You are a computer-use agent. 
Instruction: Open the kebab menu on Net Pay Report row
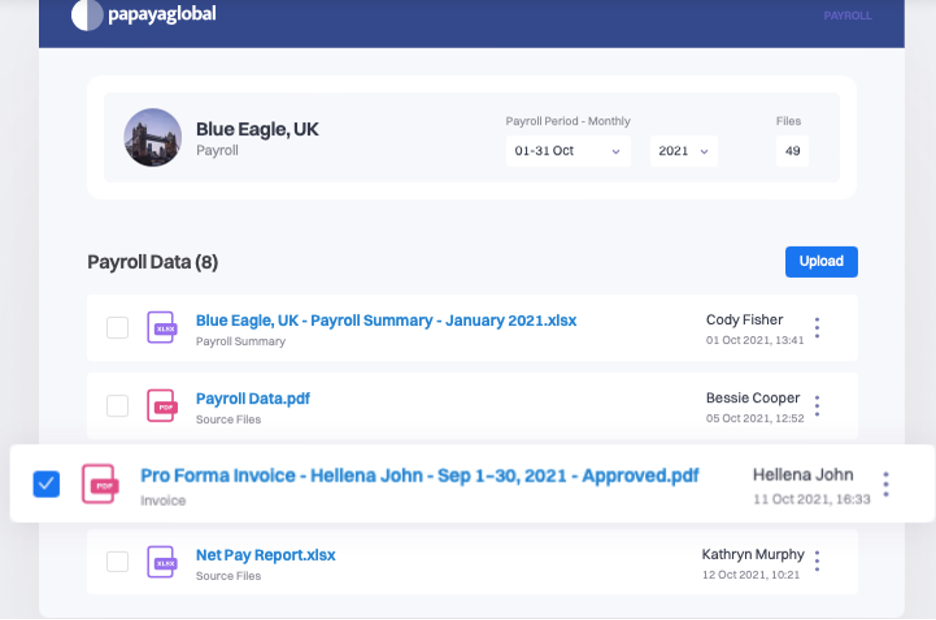point(817,562)
